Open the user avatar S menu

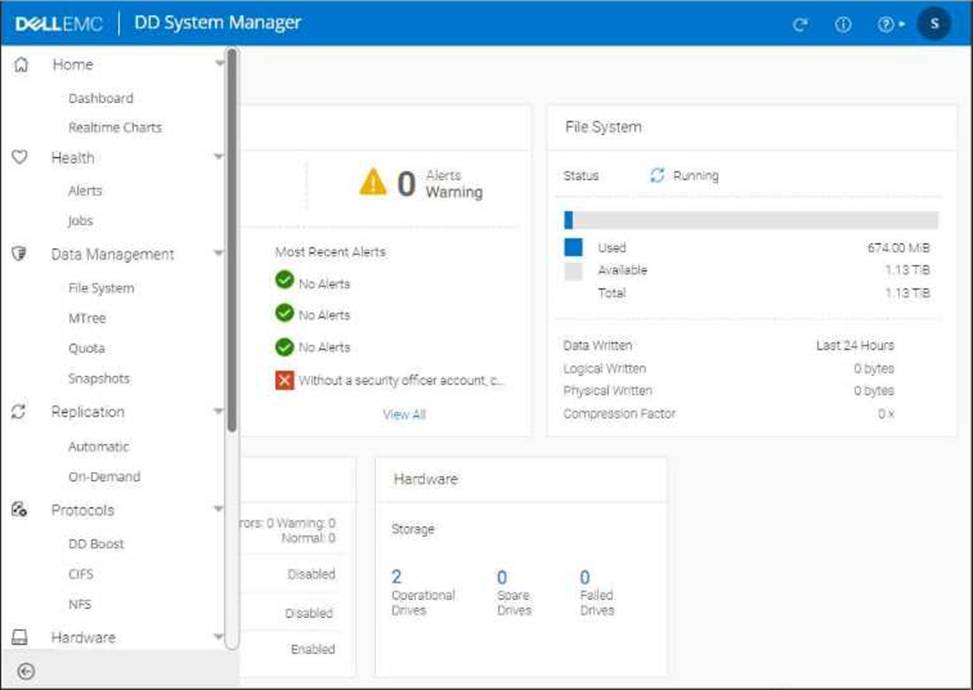(935, 24)
